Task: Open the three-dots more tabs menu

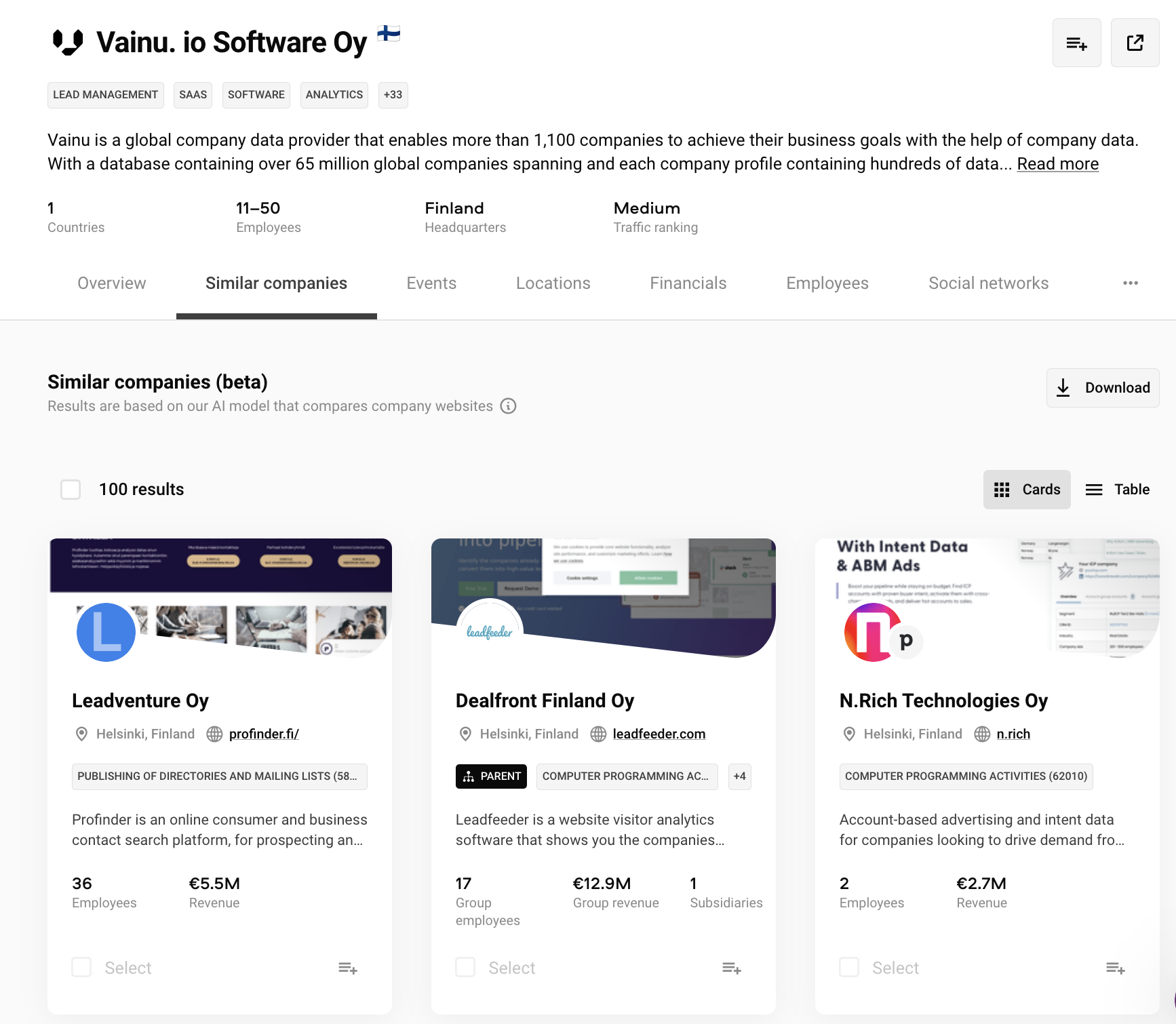Action: pyautogui.click(x=1130, y=283)
